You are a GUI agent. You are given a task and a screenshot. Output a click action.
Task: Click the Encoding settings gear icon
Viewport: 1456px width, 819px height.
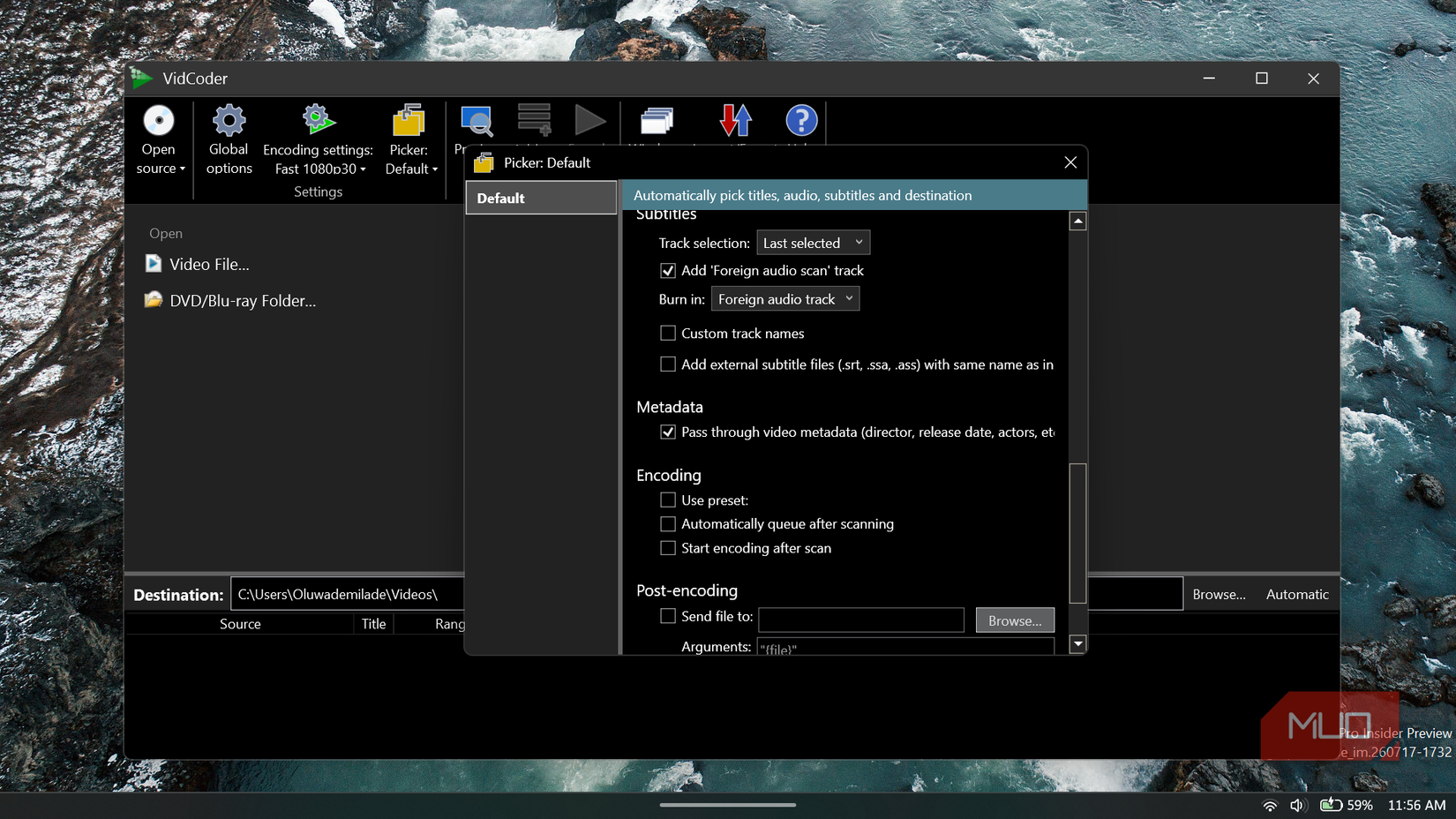coord(318,119)
